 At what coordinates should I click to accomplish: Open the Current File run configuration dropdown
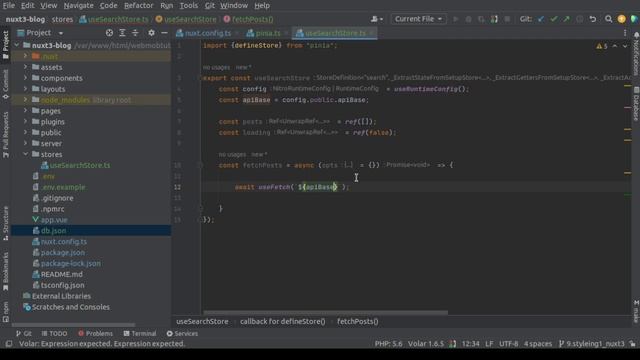coord(418,19)
